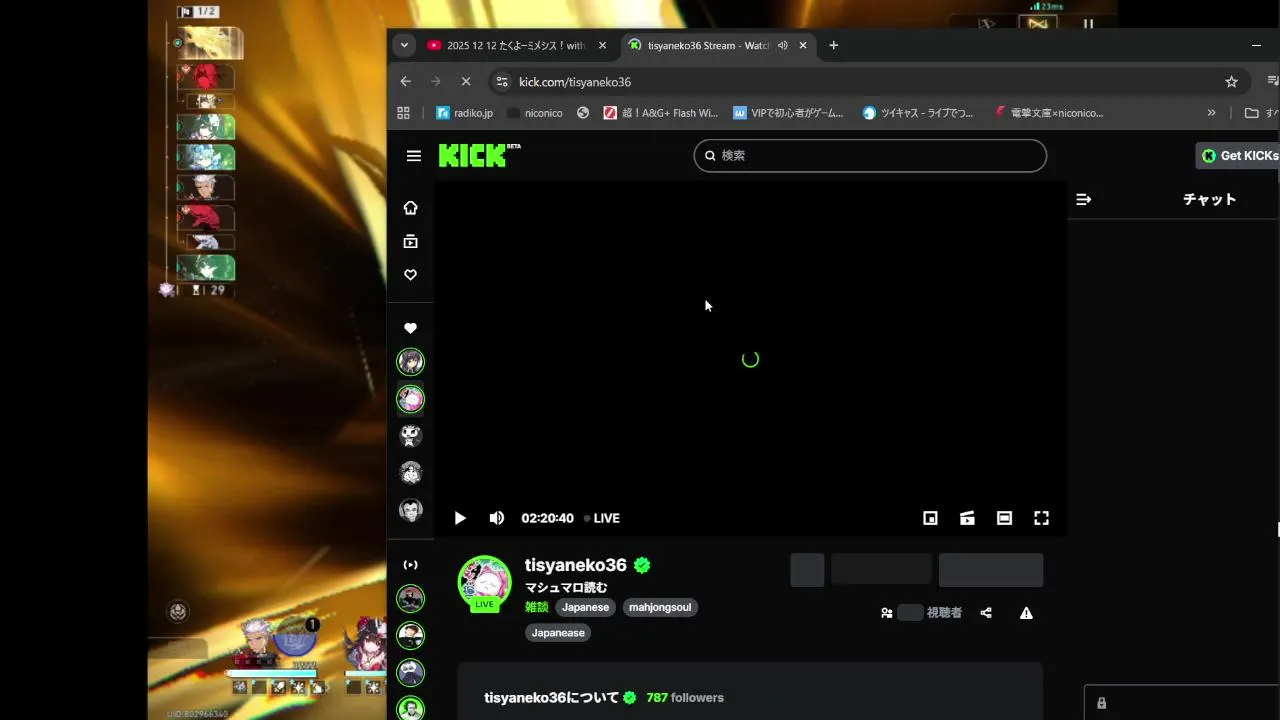View site info icon in address bar
1280x720 pixels.
pos(502,82)
